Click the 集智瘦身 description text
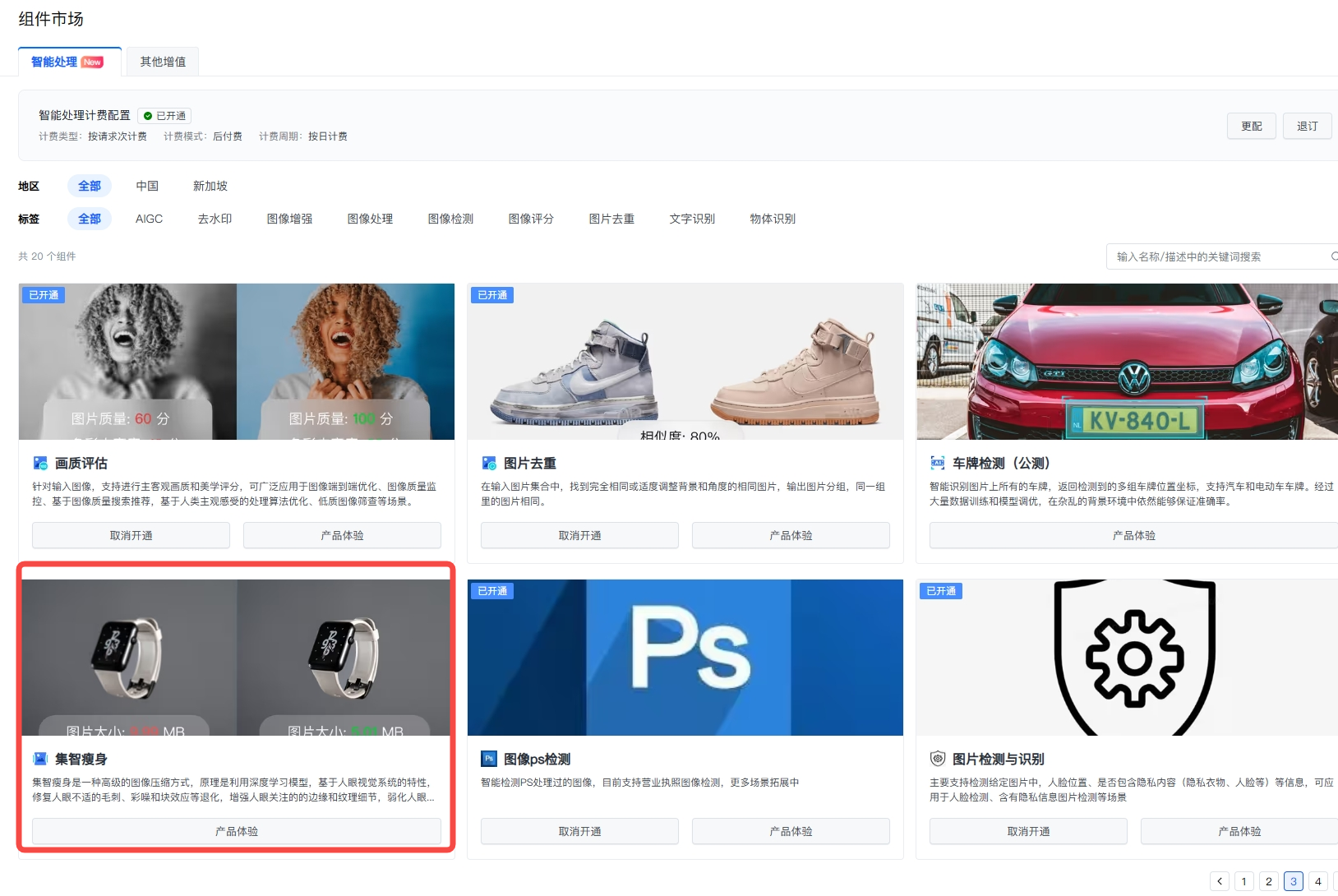Viewport: 1338px width, 896px height. (x=233, y=790)
